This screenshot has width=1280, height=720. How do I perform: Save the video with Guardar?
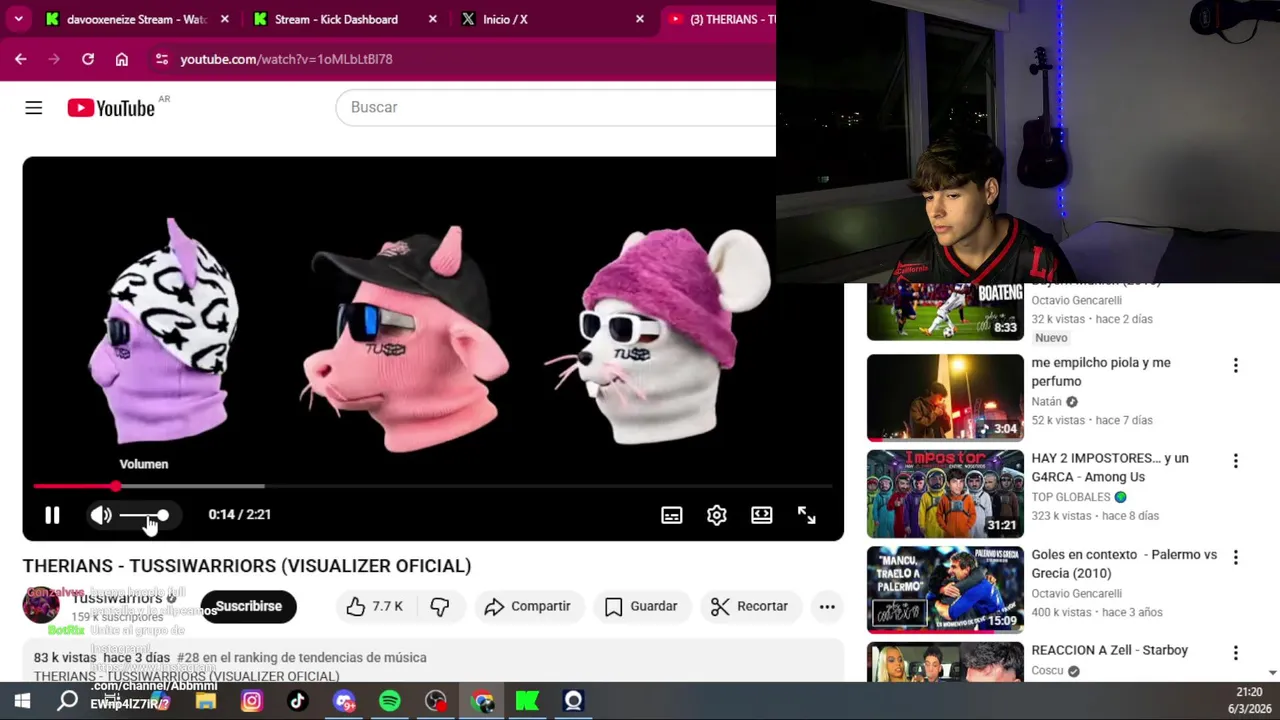pyautogui.click(x=642, y=606)
